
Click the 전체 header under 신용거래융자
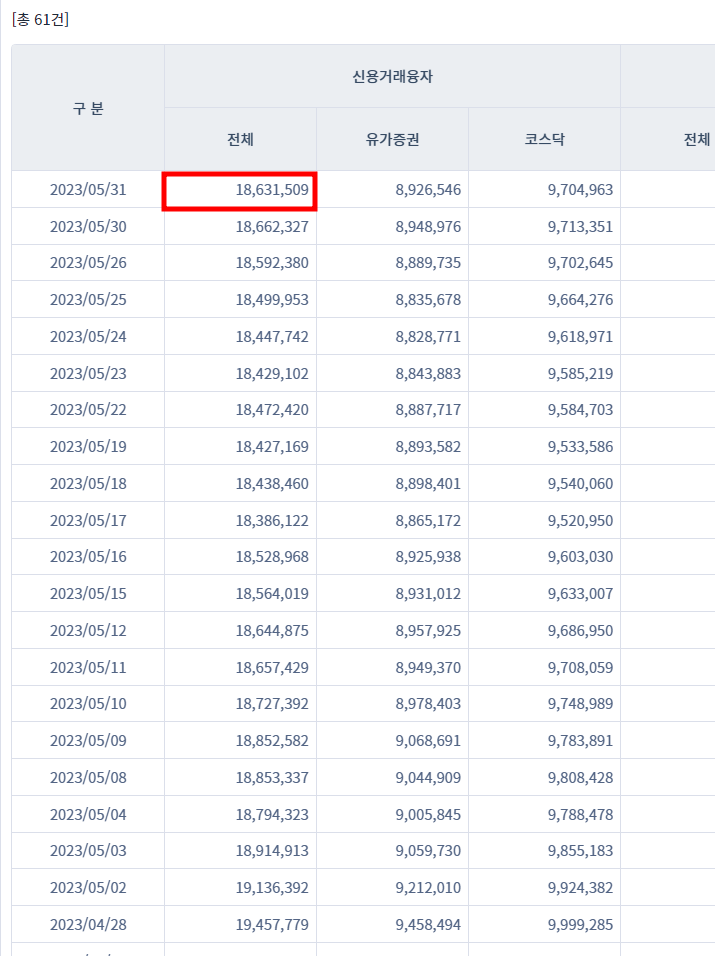point(240,140)
